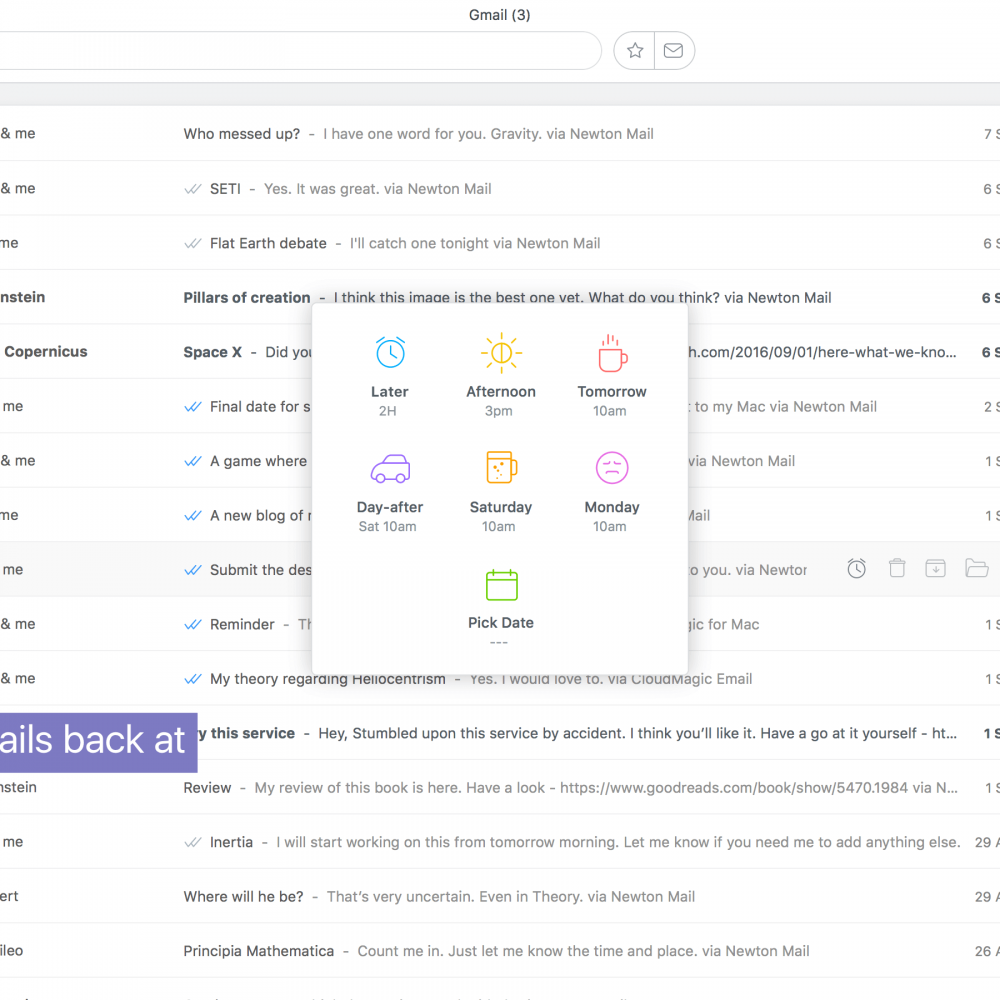Click read receipt checkmarks on Submit the des row

tap(193, 570)
